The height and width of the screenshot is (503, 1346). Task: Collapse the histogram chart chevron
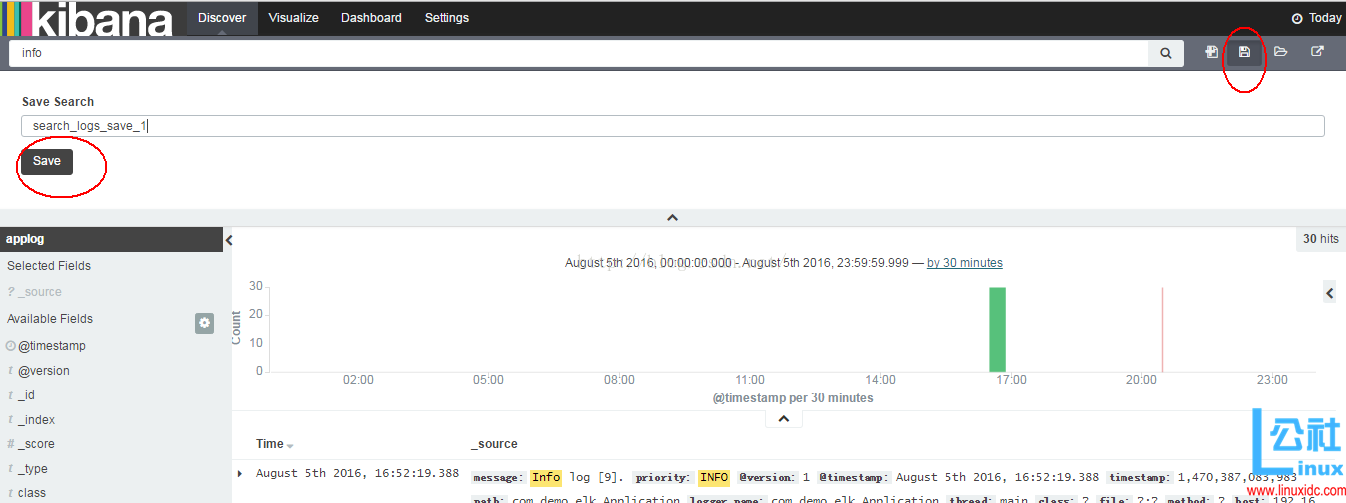(x=783, y=419)
